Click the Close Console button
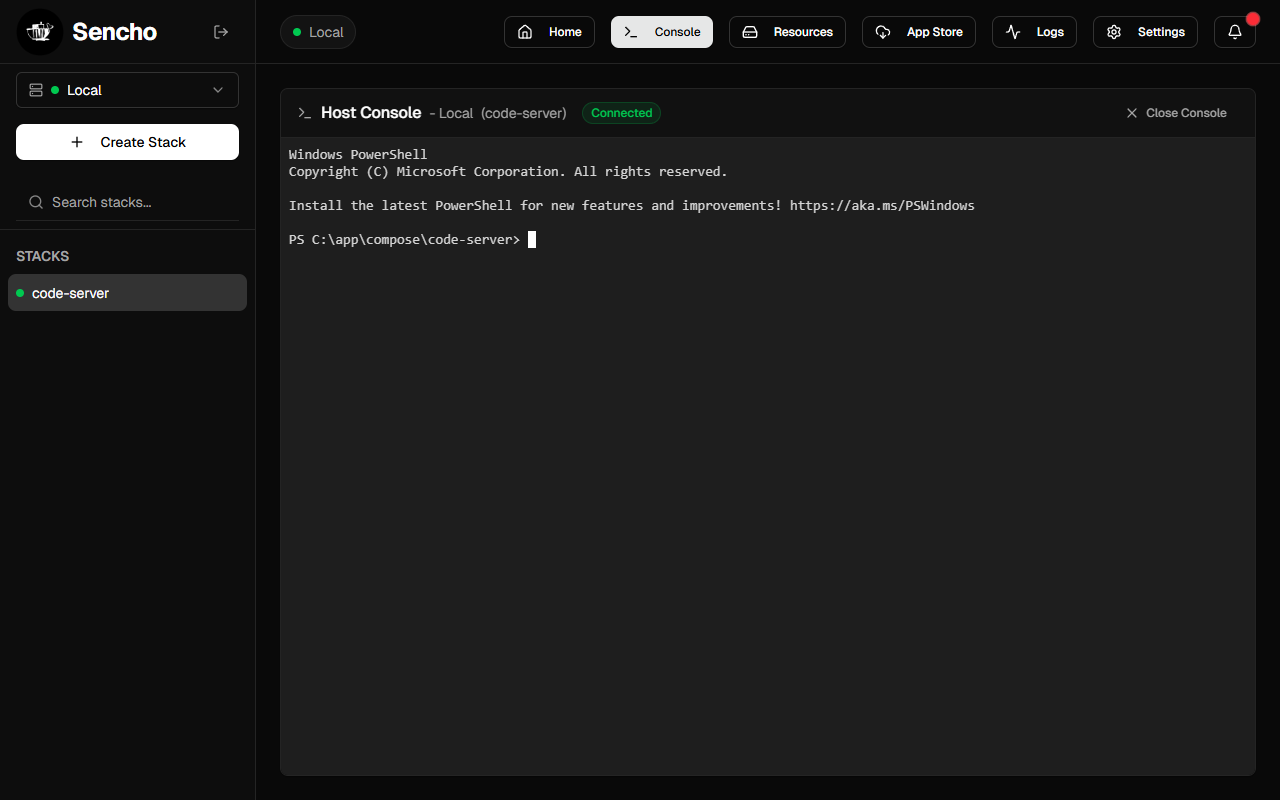 (x=1176, y=113)
